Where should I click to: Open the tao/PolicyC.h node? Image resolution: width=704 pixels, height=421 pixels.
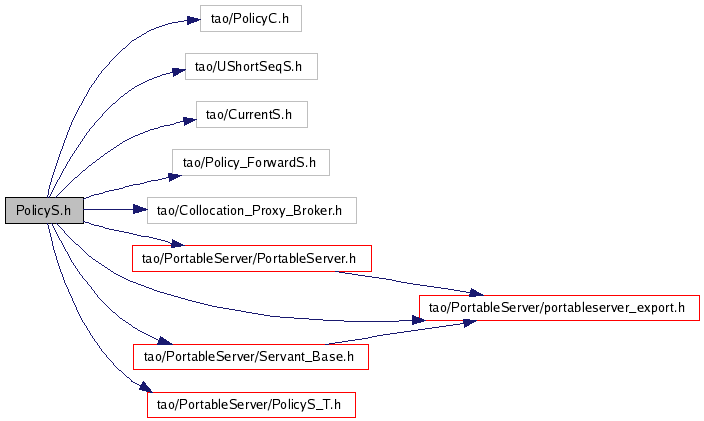tap(250, 19)
